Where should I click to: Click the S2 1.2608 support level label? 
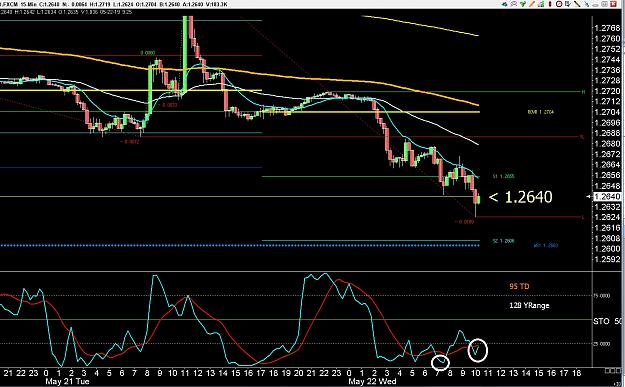pos(503,241)
